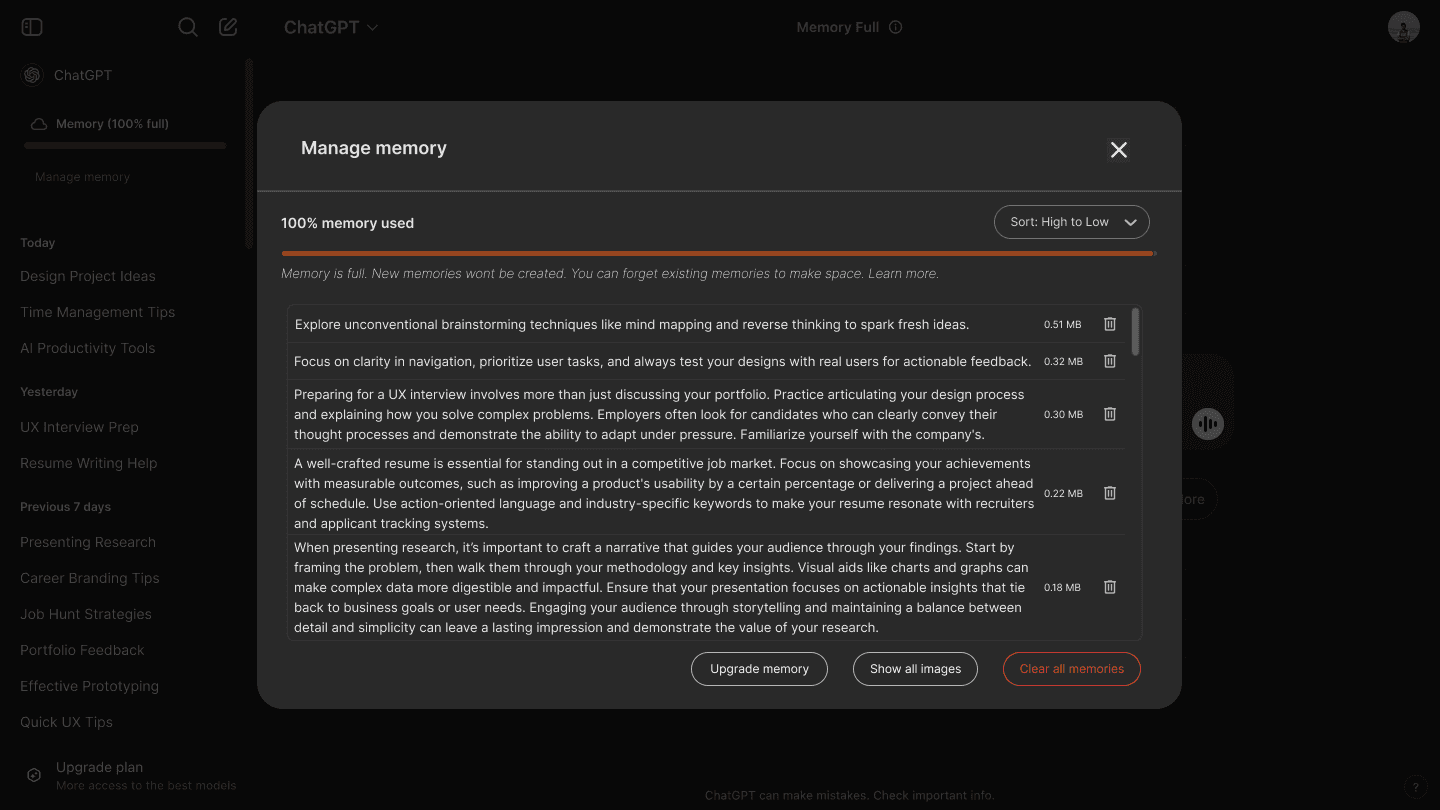Viewport: 1440px width, 810px height.
Task: Toggle the sidebar panel icon
Action: click(x=32, y=27)
